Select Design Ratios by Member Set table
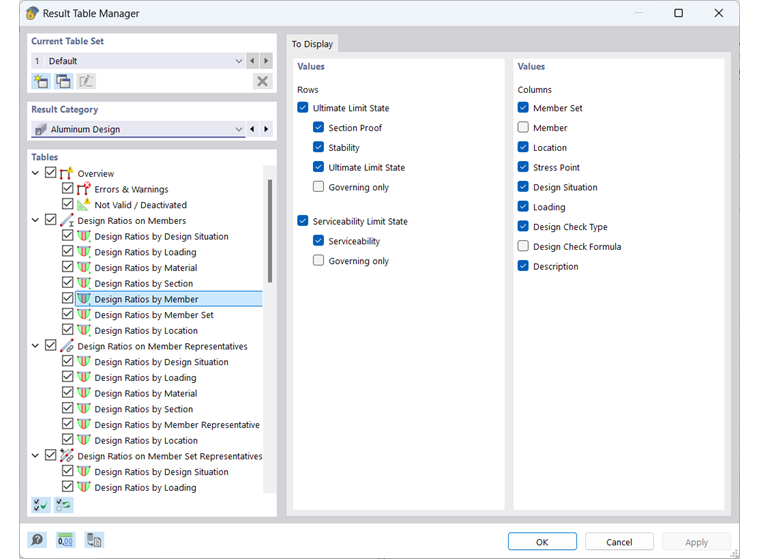This screenshot has height=559, width=760. 153,315
